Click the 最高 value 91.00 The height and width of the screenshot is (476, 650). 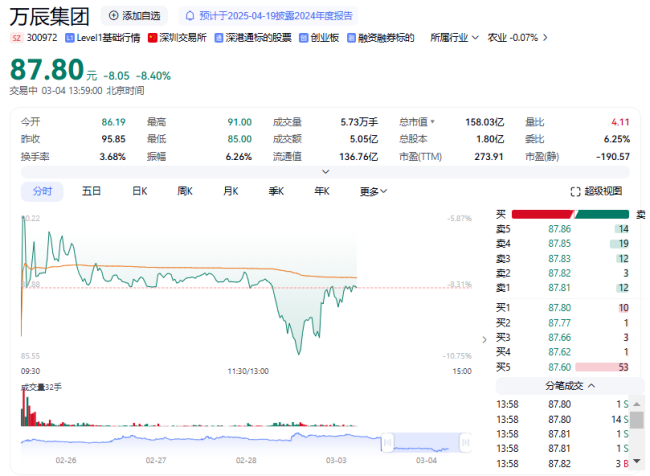pyautogui.click(x=240, y=122)
